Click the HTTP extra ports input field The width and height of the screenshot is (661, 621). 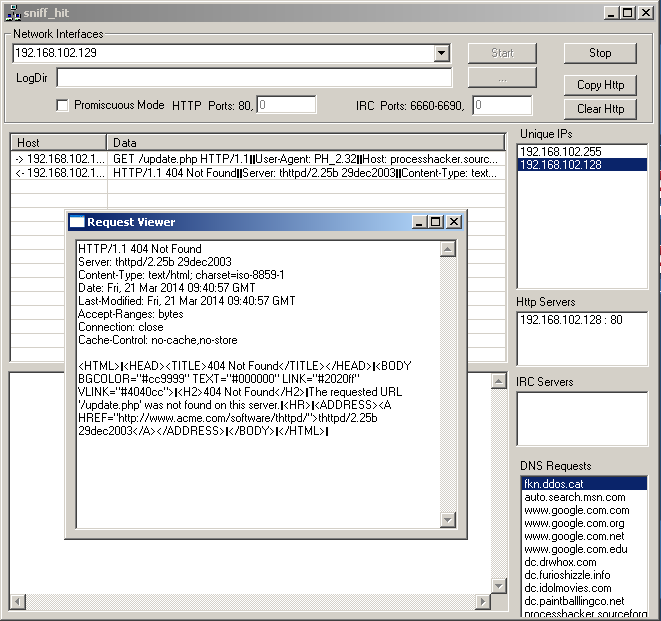click(286, 105)
